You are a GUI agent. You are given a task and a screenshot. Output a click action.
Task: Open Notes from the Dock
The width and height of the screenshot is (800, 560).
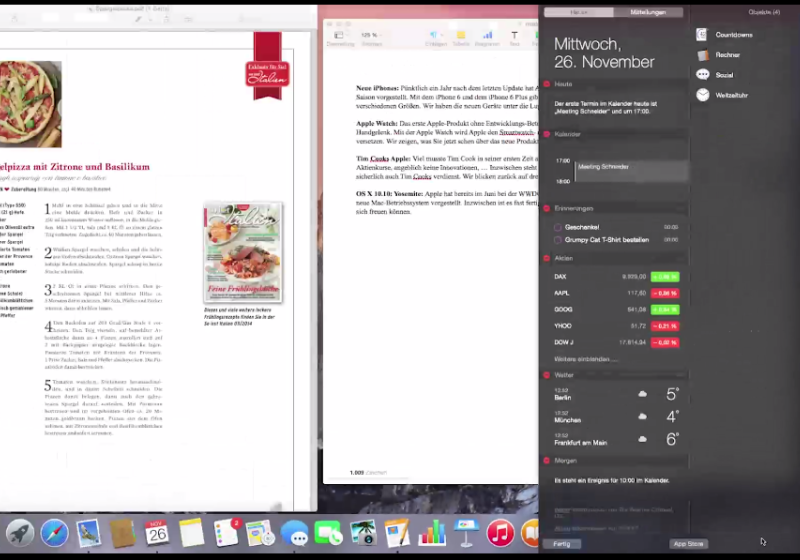[191, 533]
